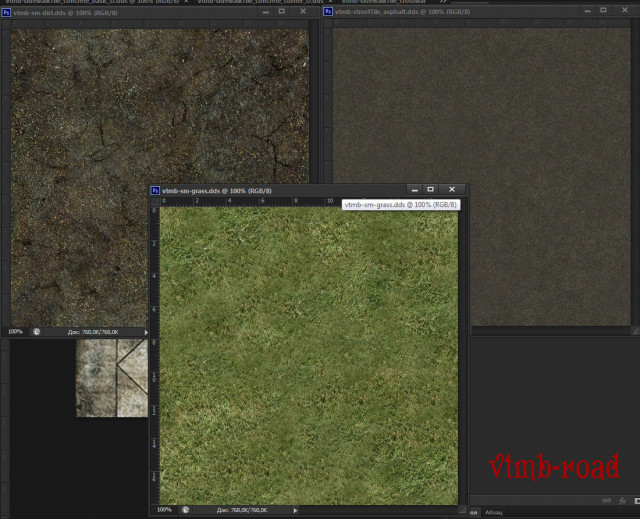640x519 pixels.
Task: Close the concrete_base_D.dds document tab
Action: pyautogui.click(x=186, y=2)
